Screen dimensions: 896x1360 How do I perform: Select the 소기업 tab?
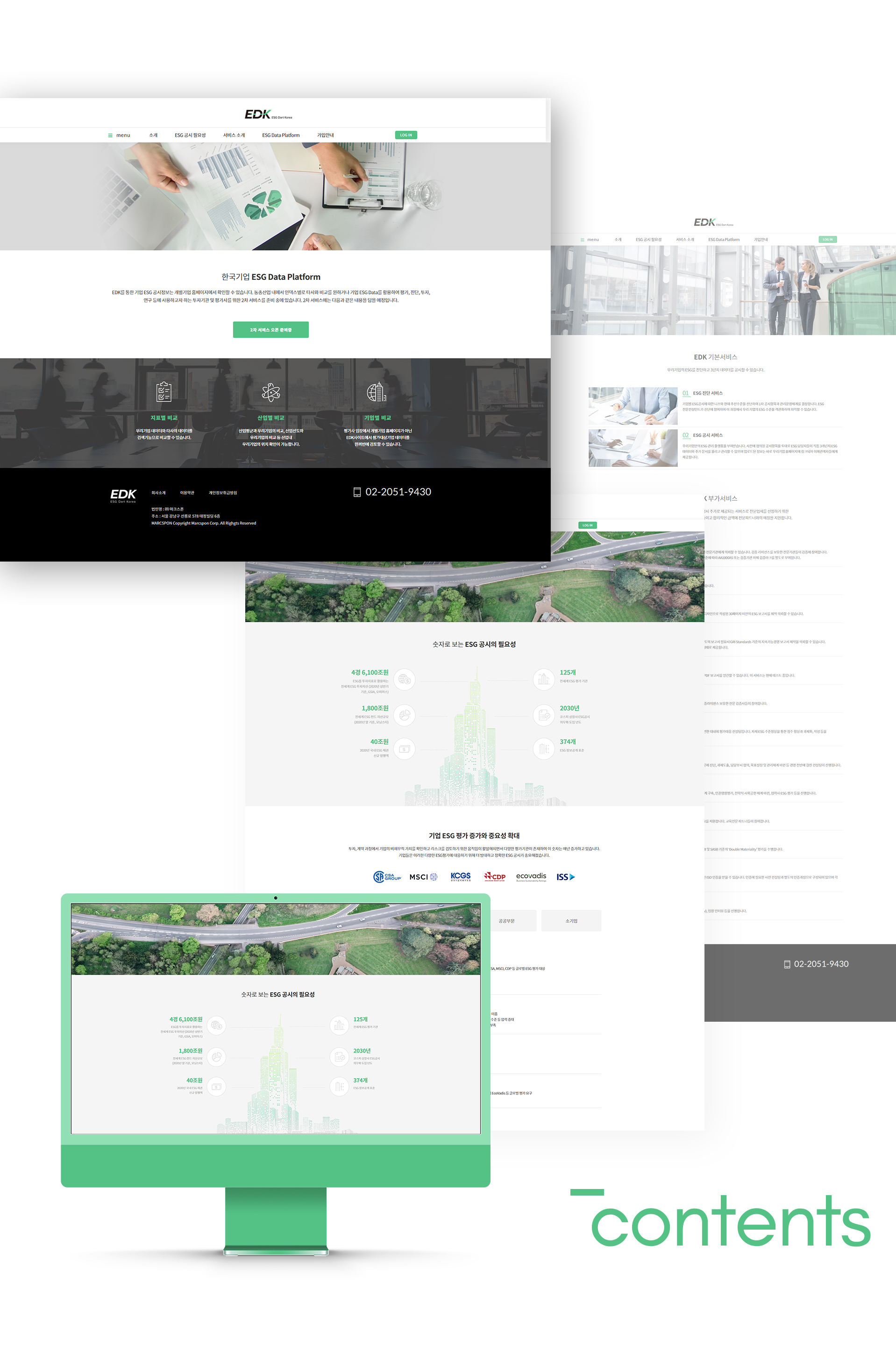(x=571, y=920)
